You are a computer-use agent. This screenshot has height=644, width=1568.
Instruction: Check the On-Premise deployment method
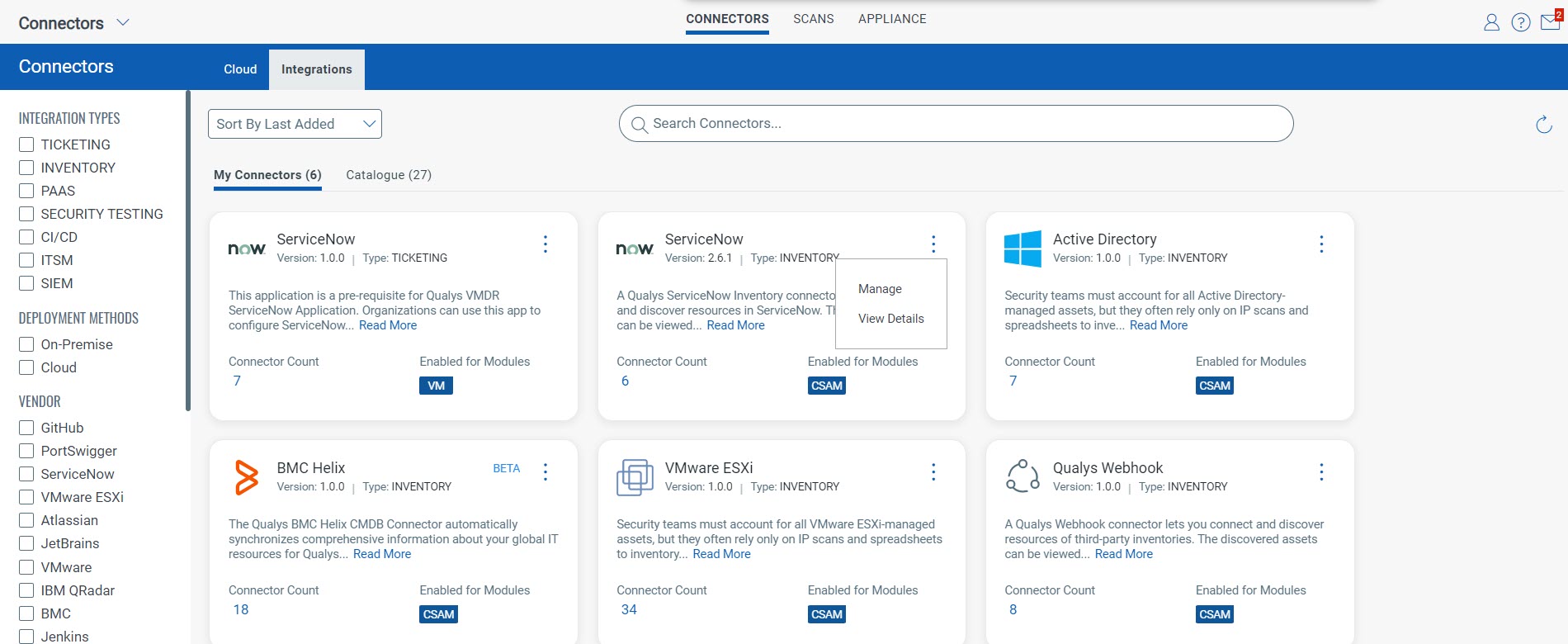point(26,344)
